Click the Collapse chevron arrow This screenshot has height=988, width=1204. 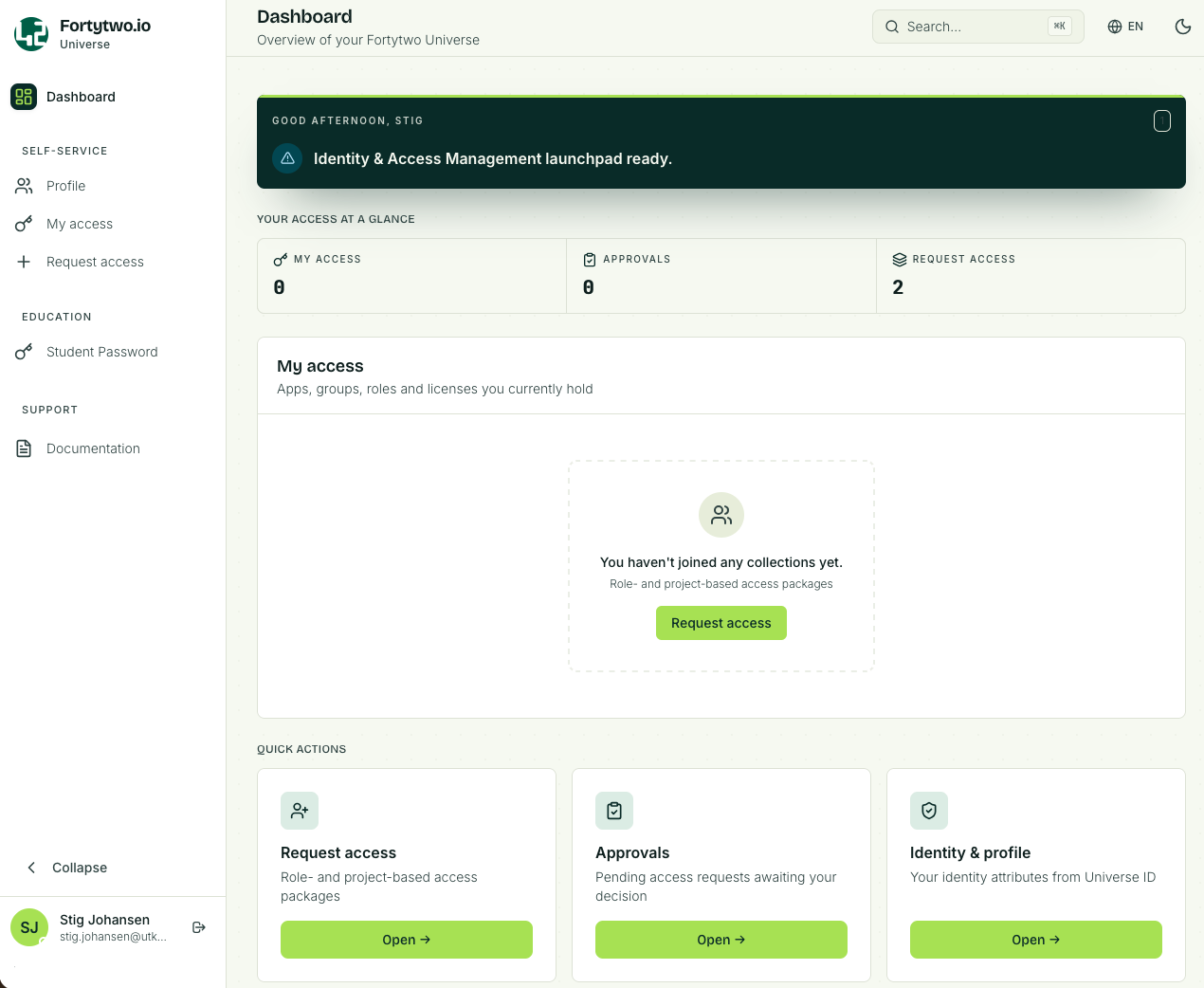click(31, 868)
